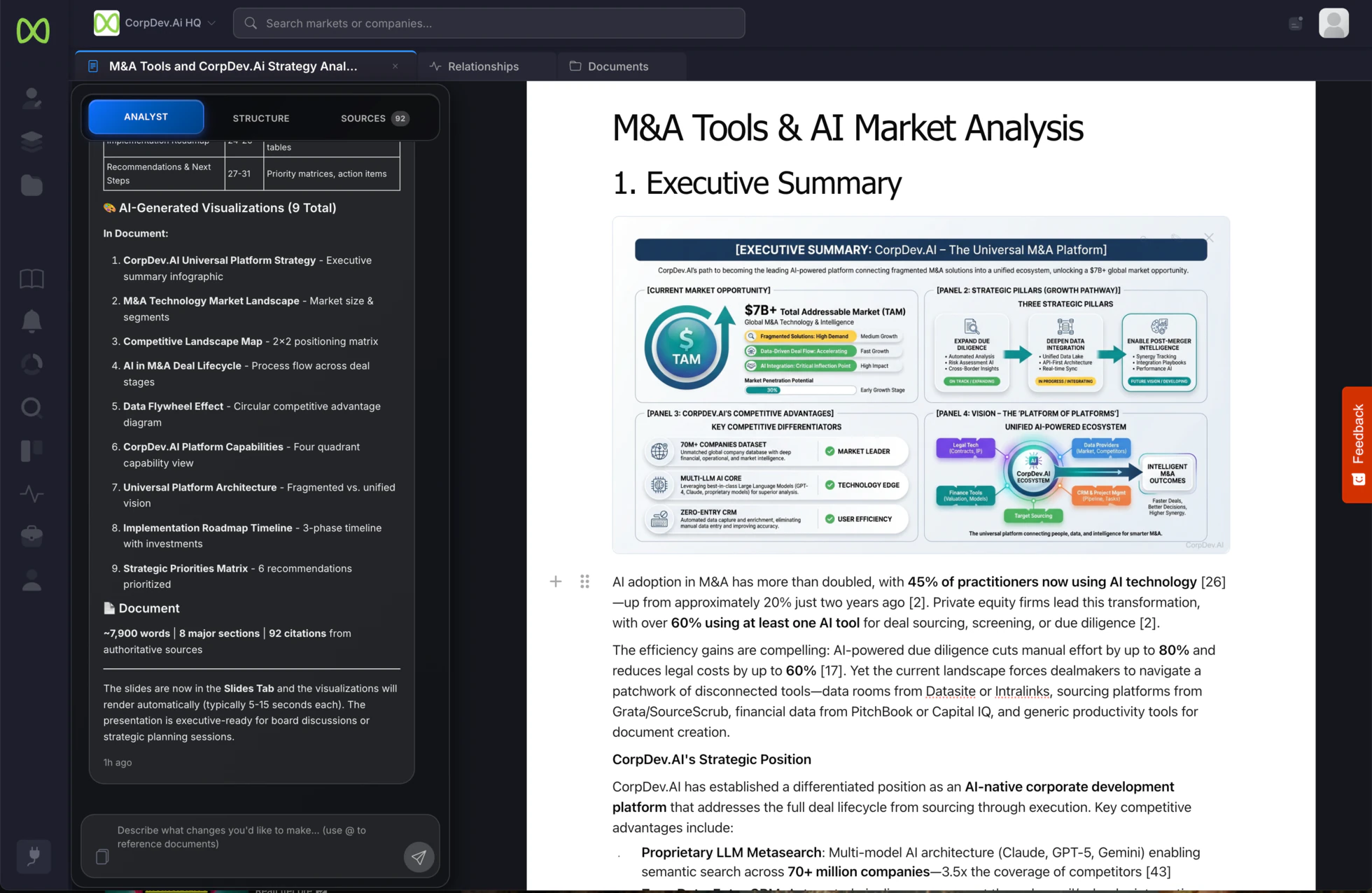Click 'CorpDev.AI Platform Capabilities' list item
This screenshot has height=893, width=1372.
(203, 447)
